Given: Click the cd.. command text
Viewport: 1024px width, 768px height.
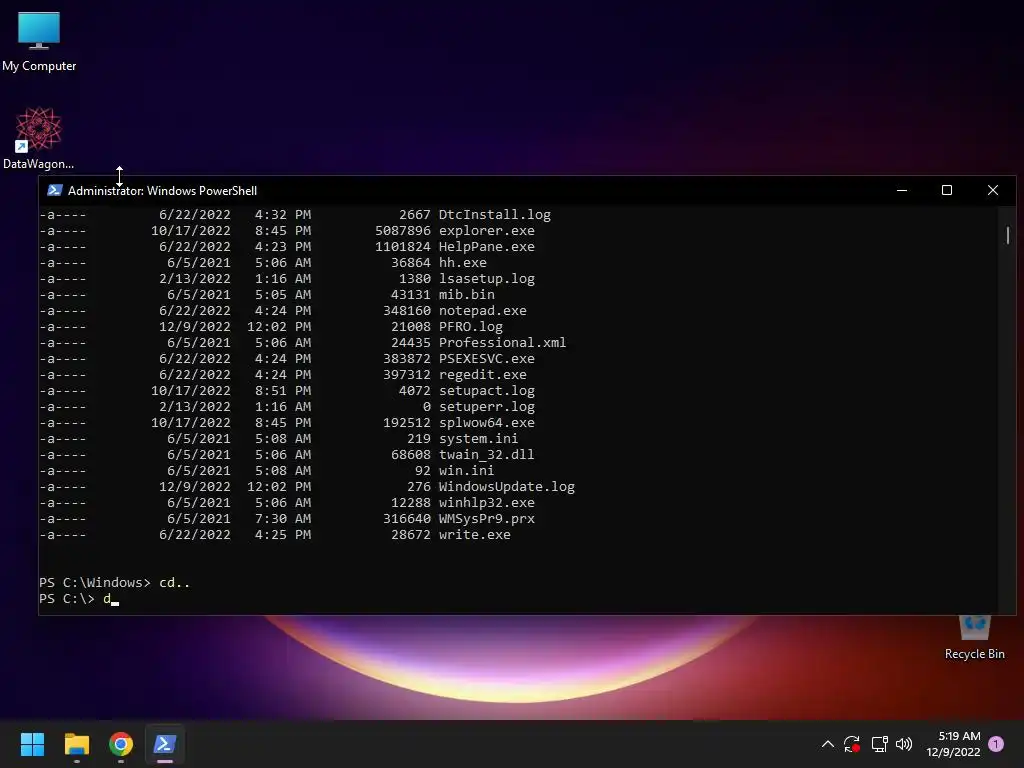Looking at the screenshot, I should [174, 583].
